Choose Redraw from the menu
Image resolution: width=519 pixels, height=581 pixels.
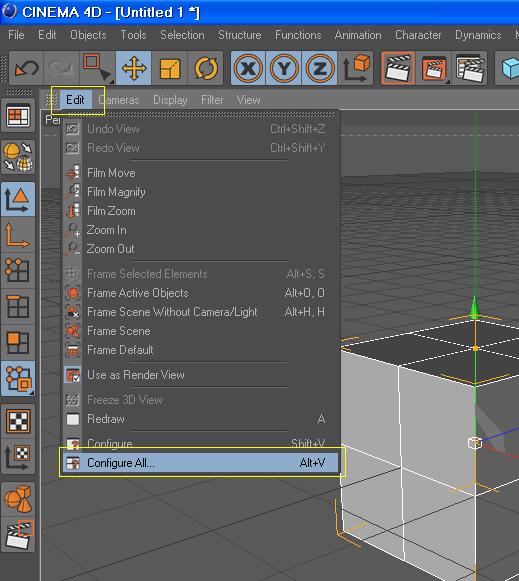[x=200, y=419]
